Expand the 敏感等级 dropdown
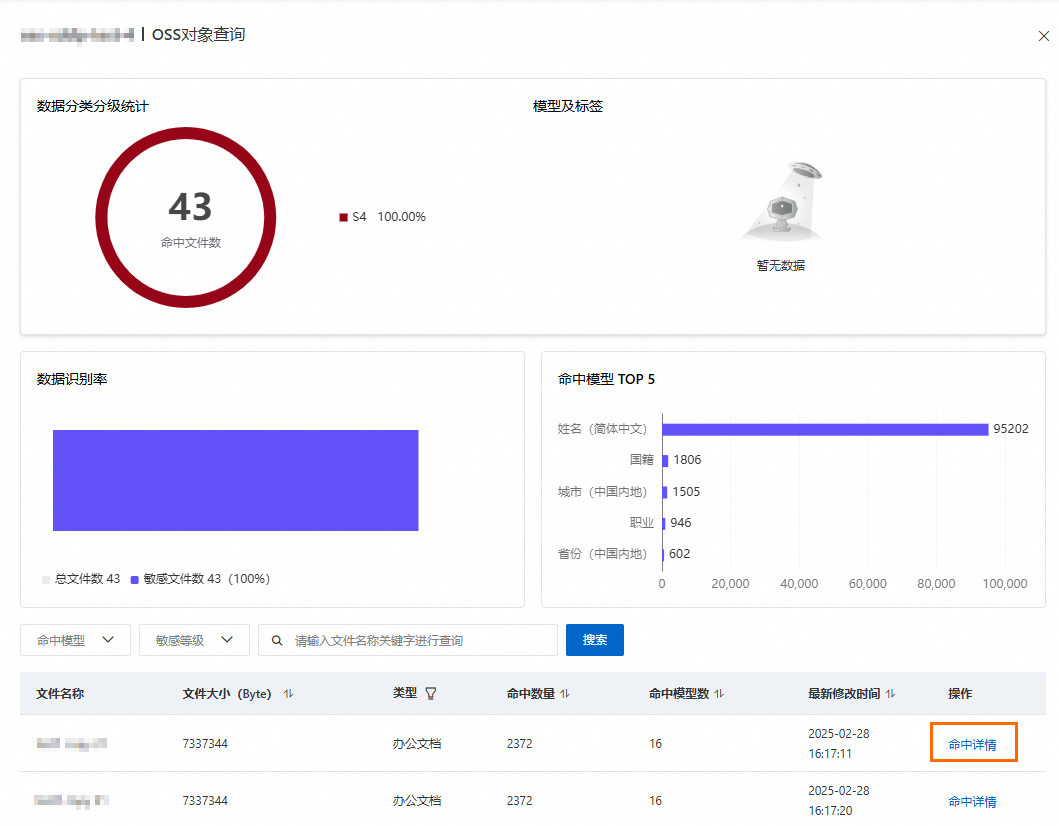 coord(194,641)
